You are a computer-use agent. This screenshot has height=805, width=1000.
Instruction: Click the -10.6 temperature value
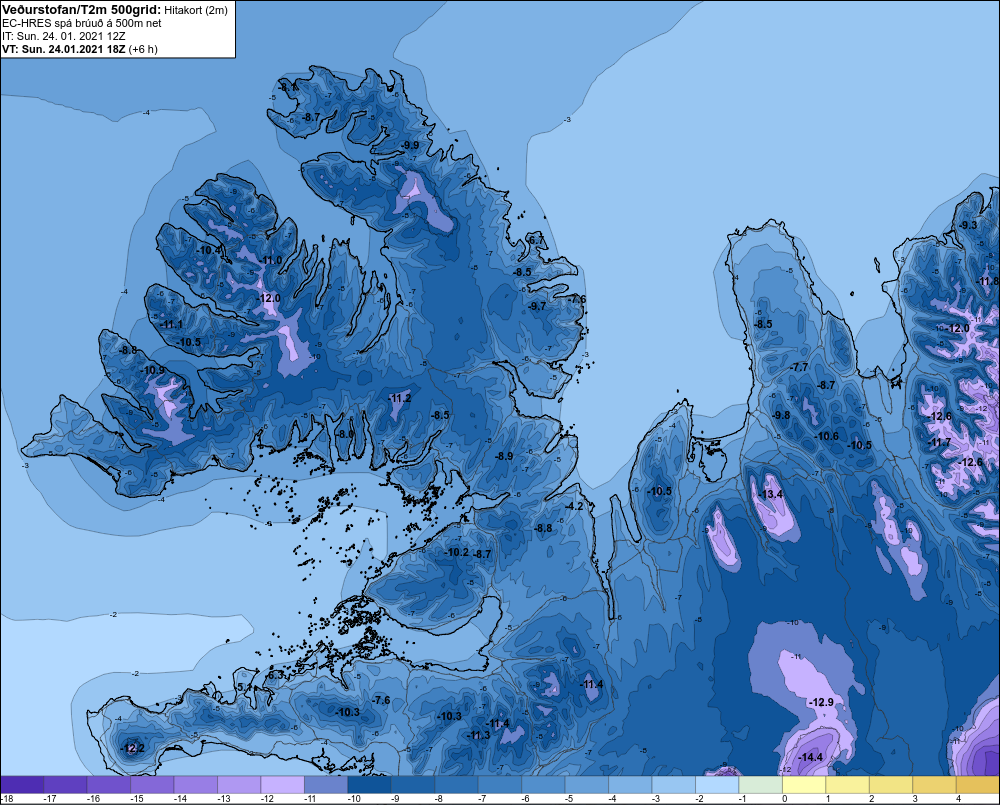tap(827, 436)
